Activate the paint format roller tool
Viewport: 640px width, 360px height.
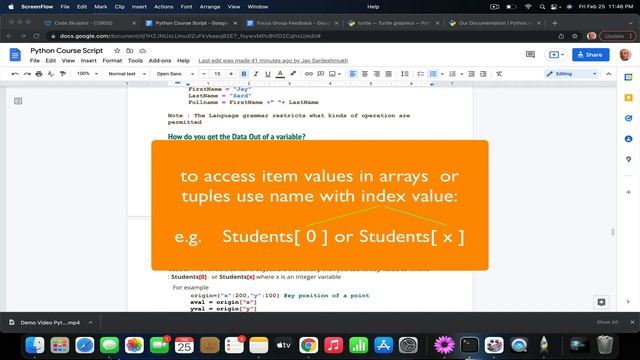(x=62, y=74)
